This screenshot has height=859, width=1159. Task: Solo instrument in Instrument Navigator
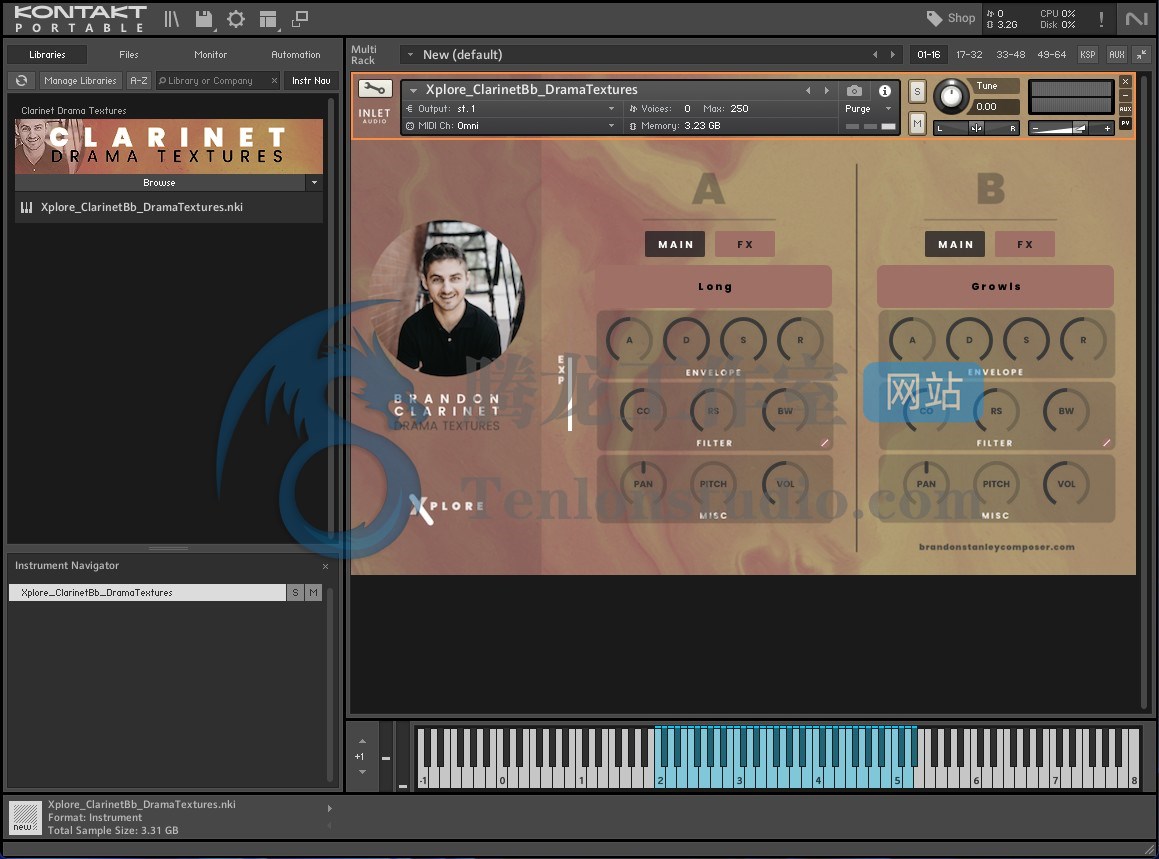point(295,592)
